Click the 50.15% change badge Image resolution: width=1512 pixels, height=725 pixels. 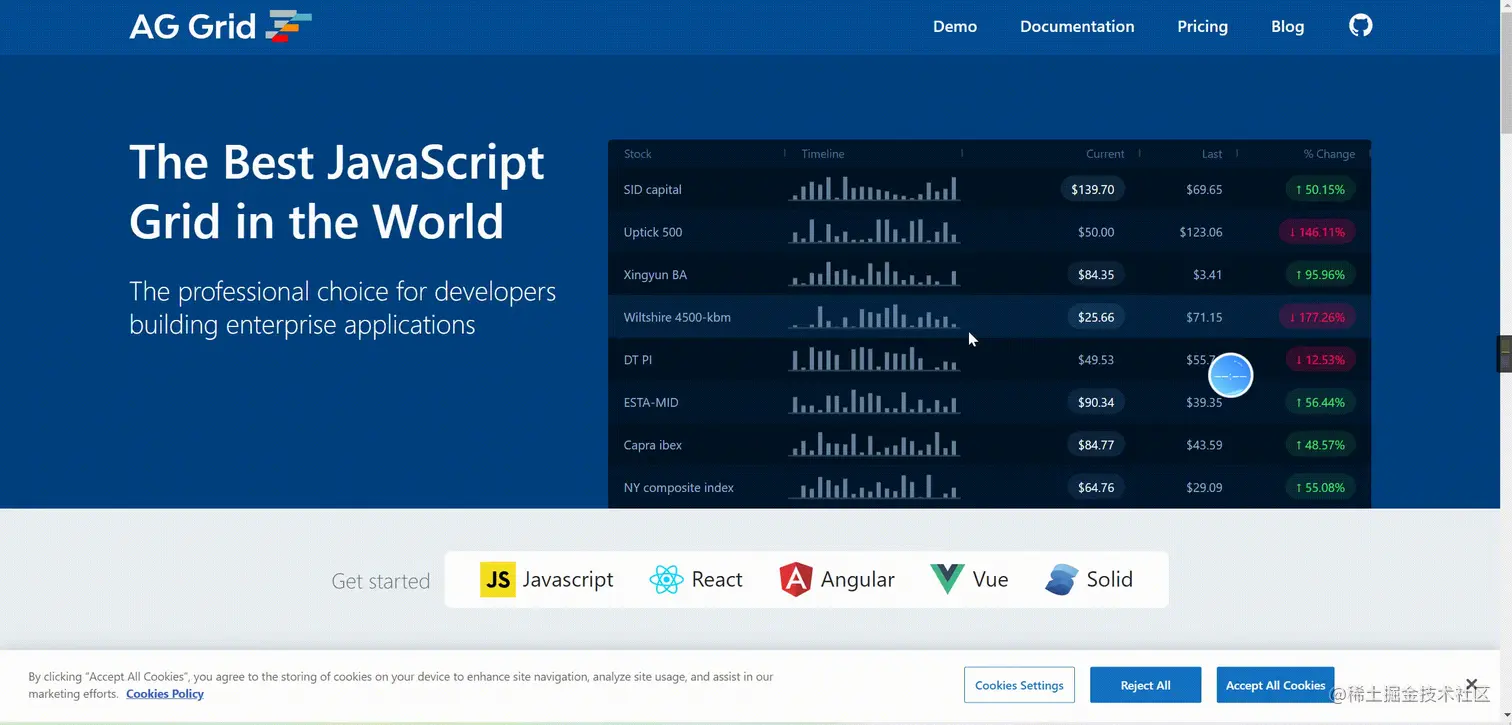1319,189
